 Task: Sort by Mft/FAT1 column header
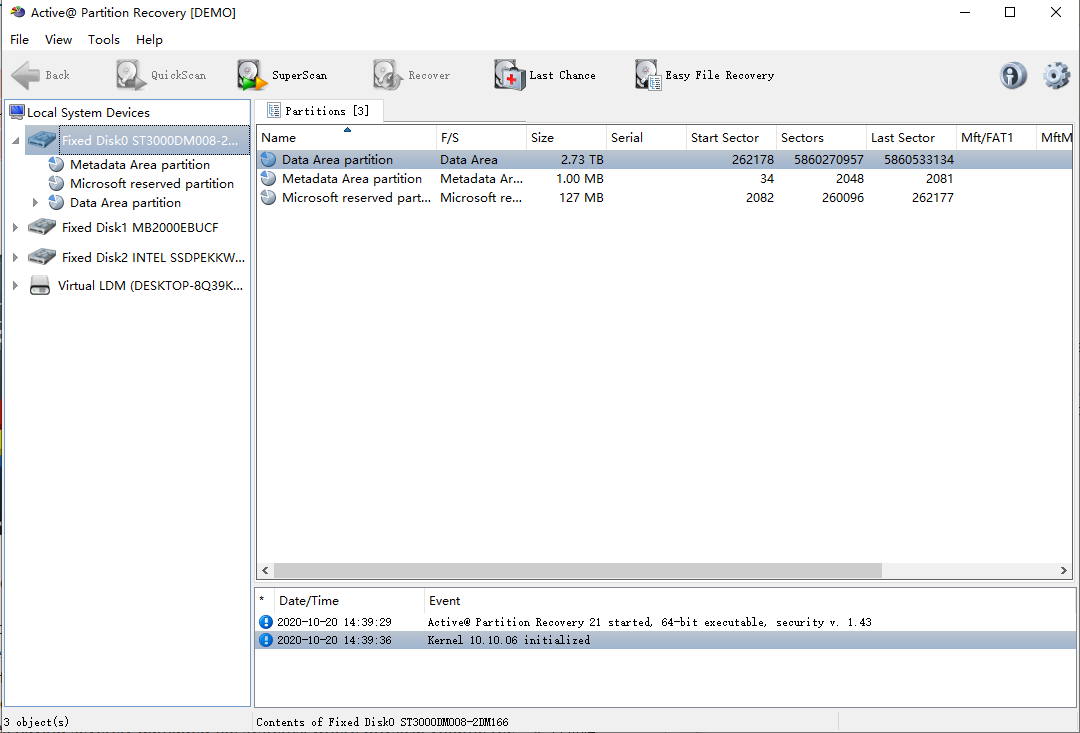996,137
